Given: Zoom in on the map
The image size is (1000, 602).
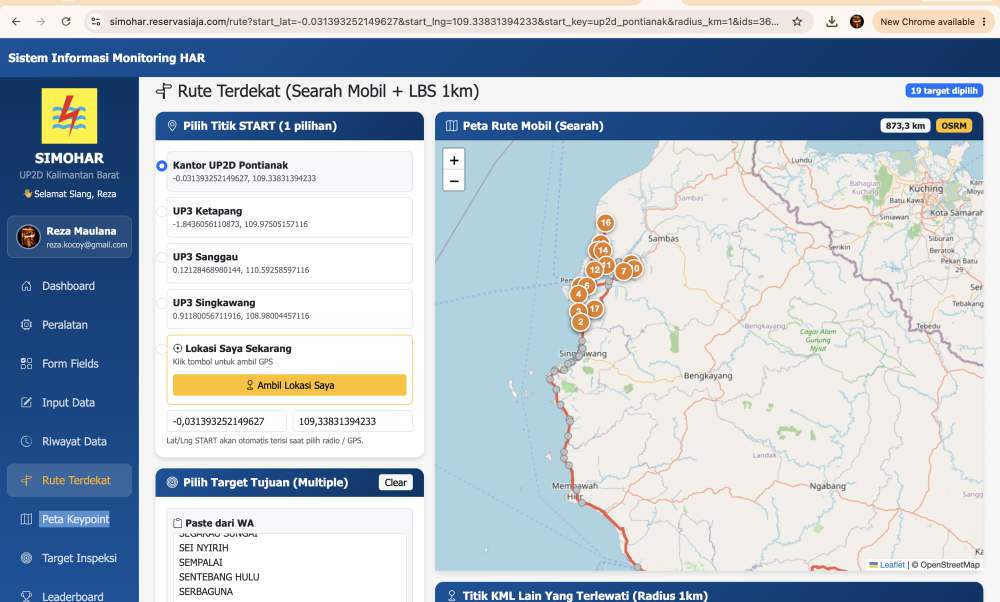Looking at the screenshot, I should point(454,160).
